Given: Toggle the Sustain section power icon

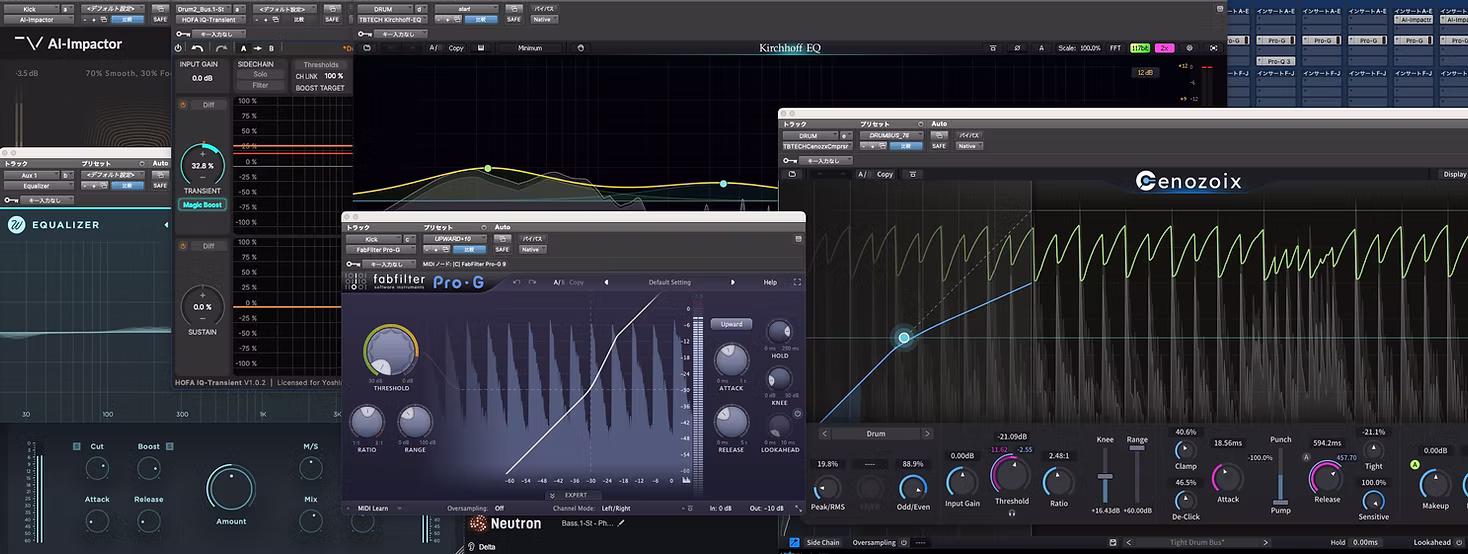Looking at the screenshot, I should pyautogui.click(x=183, y=246).
